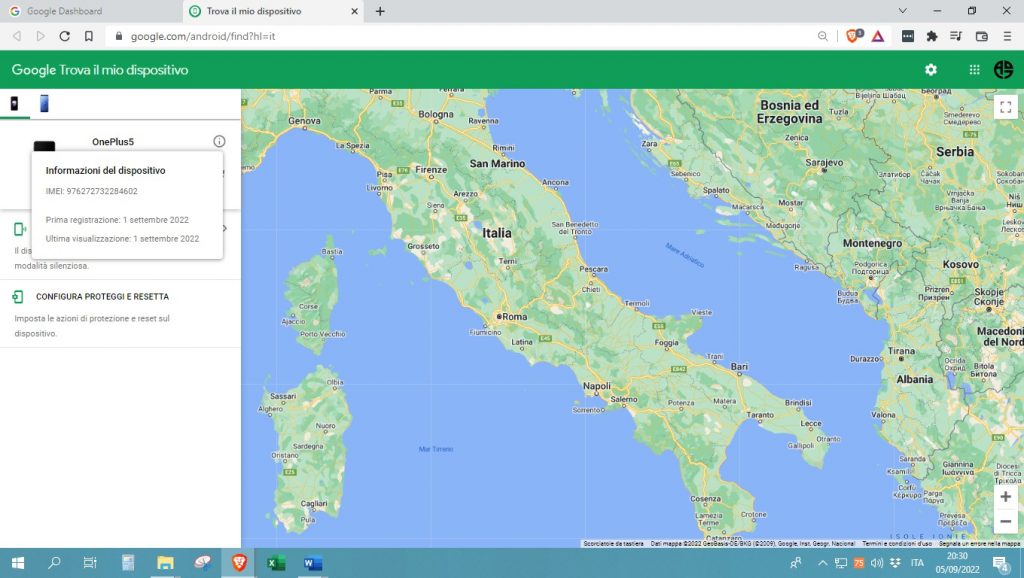Open browser extensions puzzle icon

tap(932, 36)
